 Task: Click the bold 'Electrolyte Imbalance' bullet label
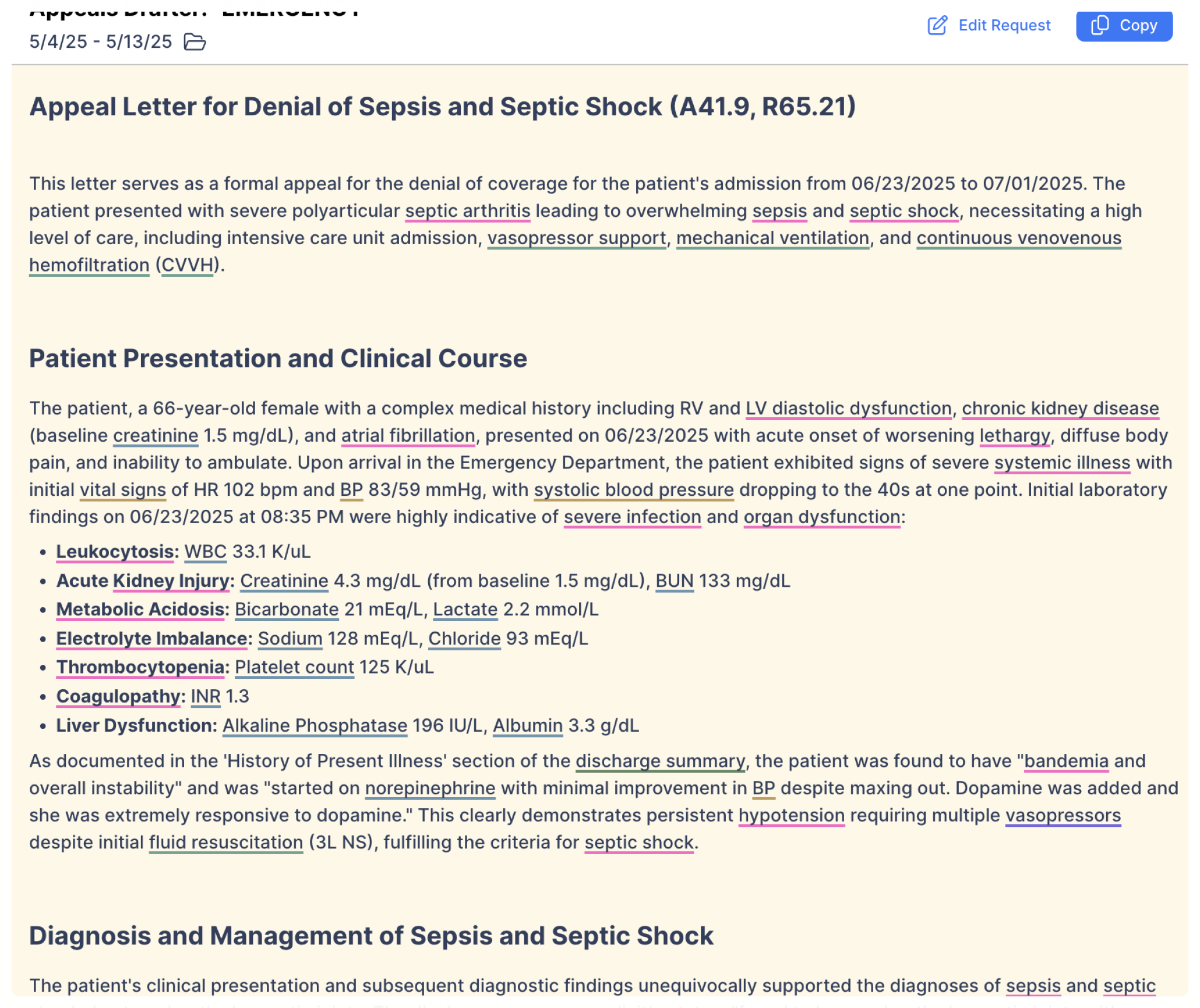coord(151,639)
